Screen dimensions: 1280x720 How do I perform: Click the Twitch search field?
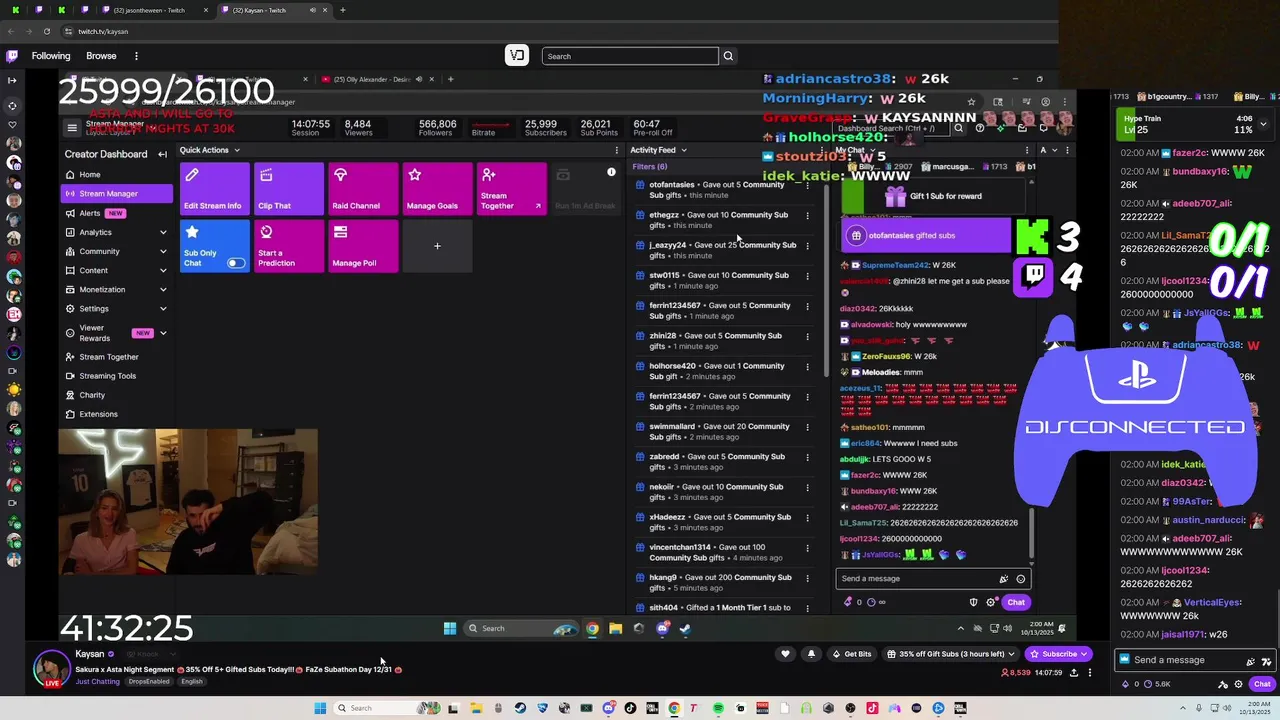(x=630, y=56)
